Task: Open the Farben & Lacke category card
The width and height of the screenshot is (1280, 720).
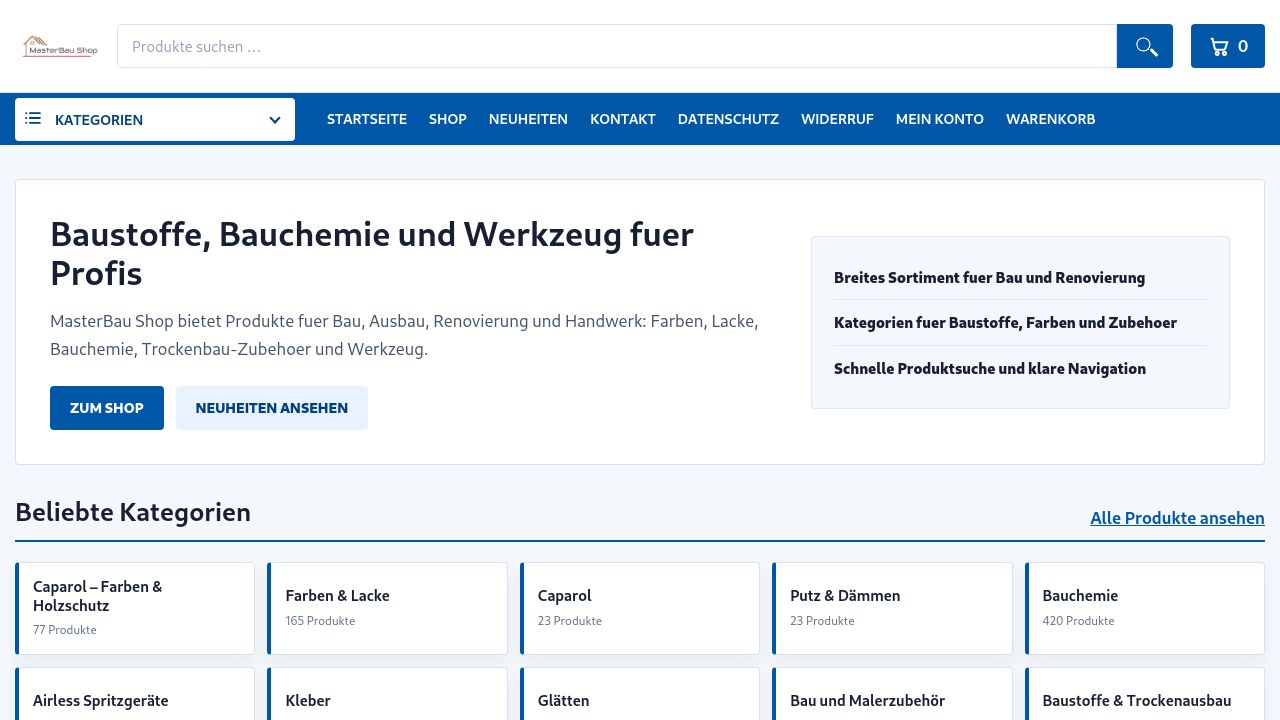Action: tap(387, 608)
